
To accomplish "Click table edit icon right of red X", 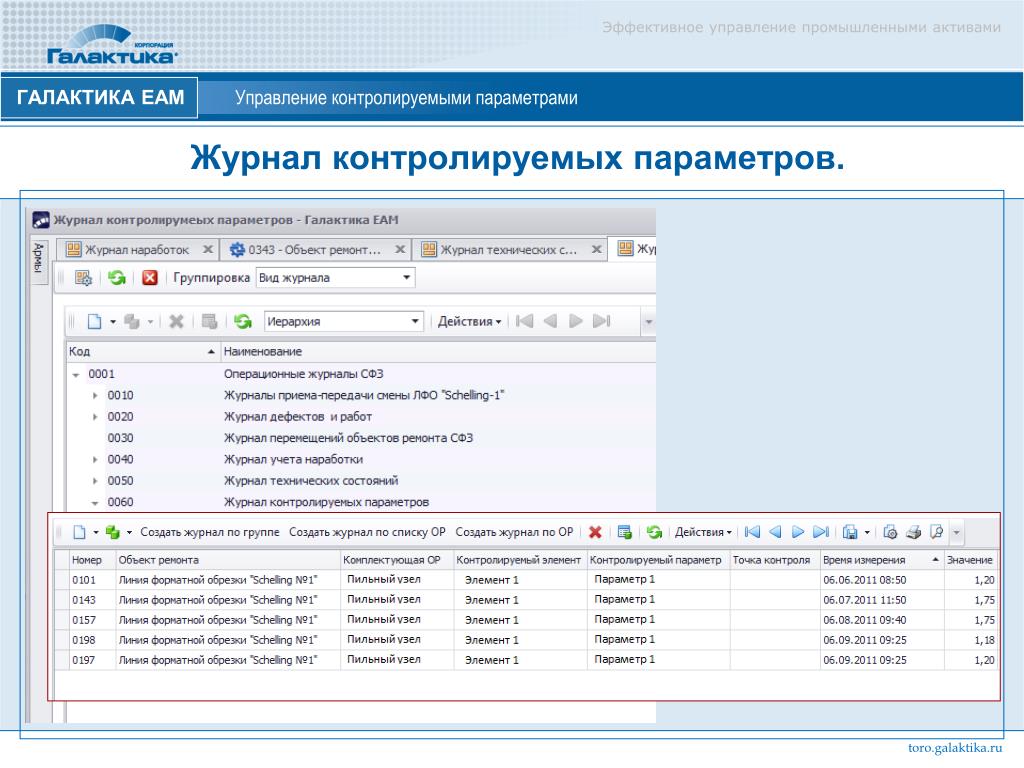I will 625,532.
